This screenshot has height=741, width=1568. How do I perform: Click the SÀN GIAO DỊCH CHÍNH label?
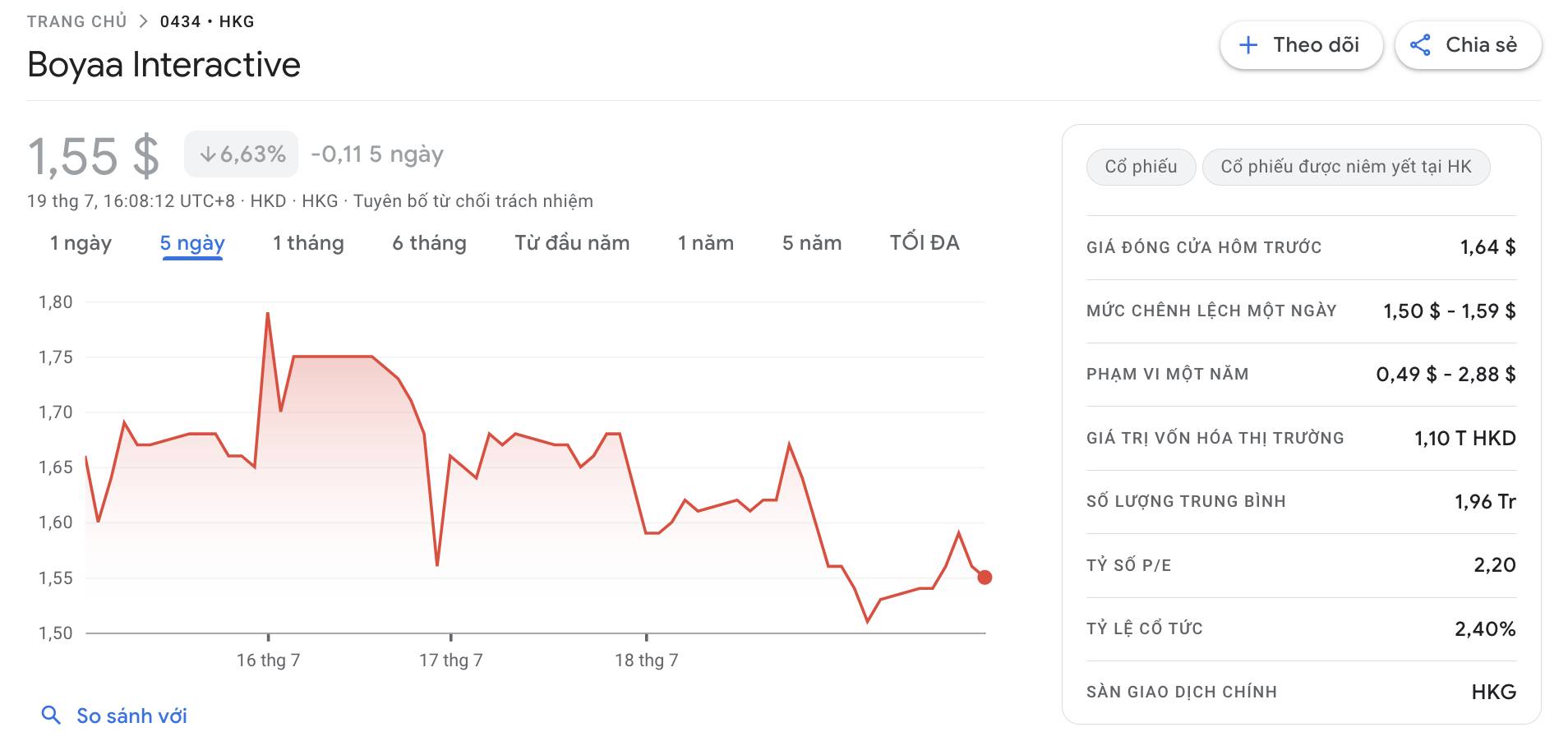[1182, 693]
